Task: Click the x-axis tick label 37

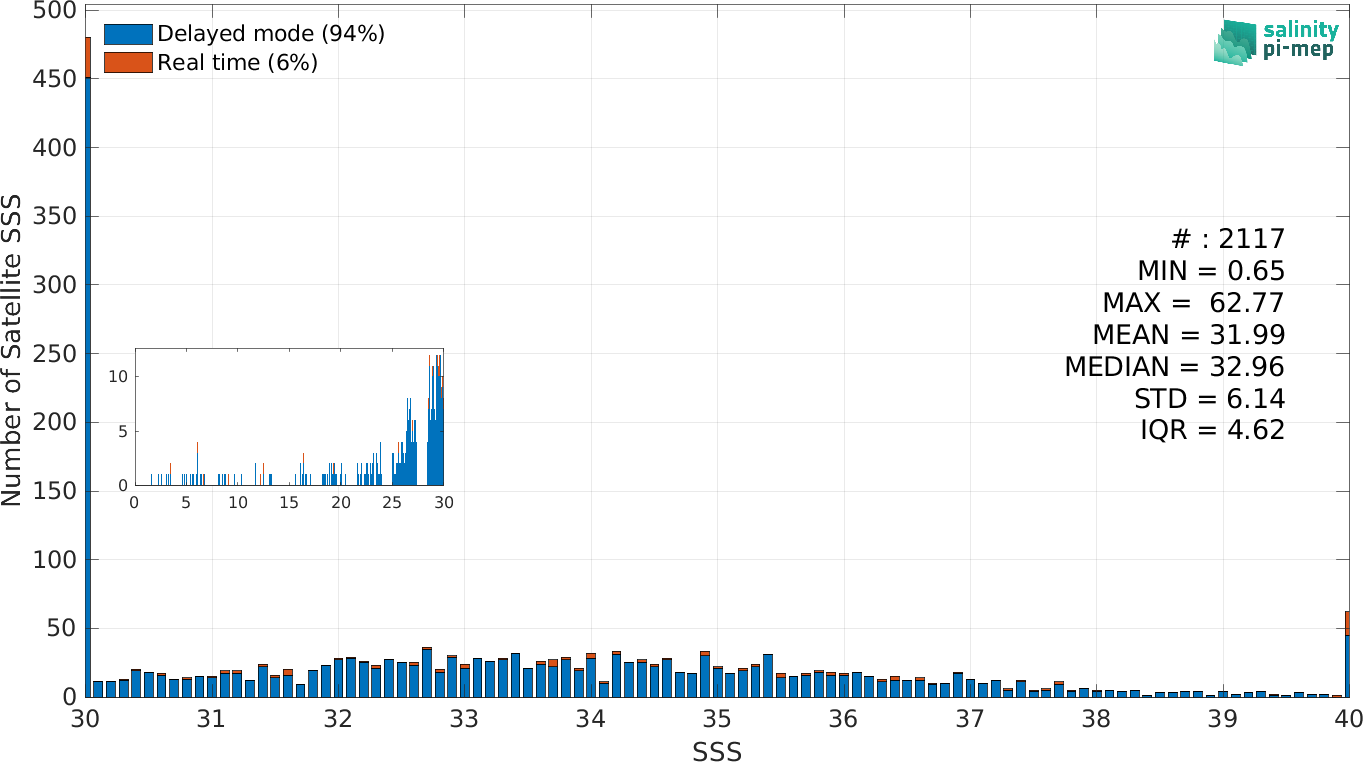Action: pyautogui.click(x=969, y=717)
